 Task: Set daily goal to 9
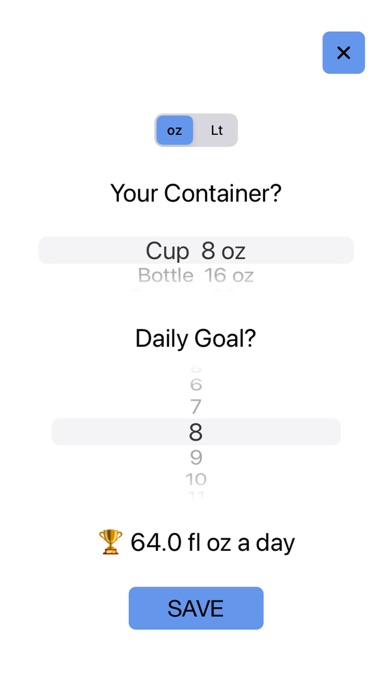(x=196, y=457)
